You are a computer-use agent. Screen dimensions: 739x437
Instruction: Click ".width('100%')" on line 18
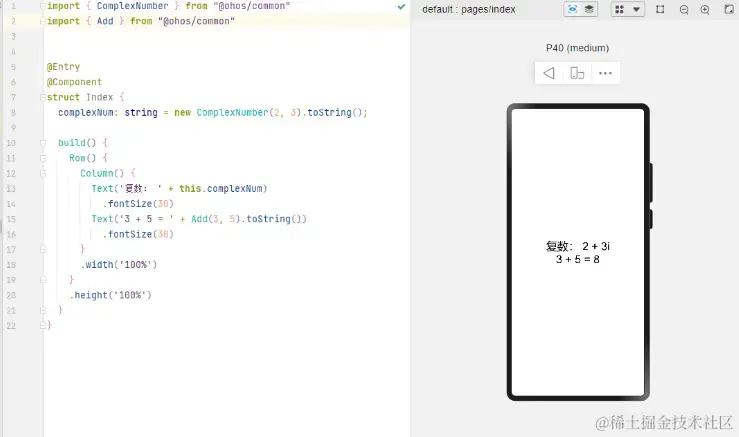pos(119,264)
